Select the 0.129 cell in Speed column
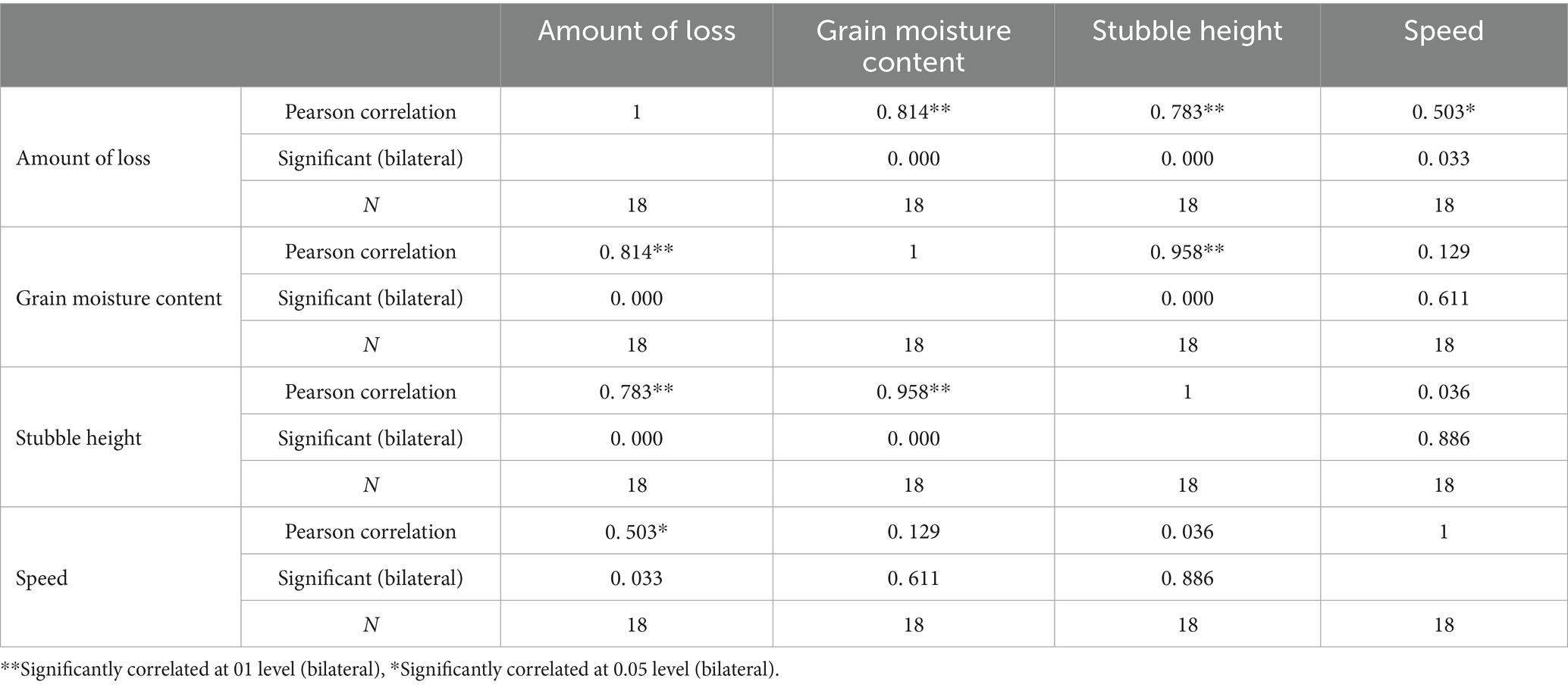 click(1443, 252)
